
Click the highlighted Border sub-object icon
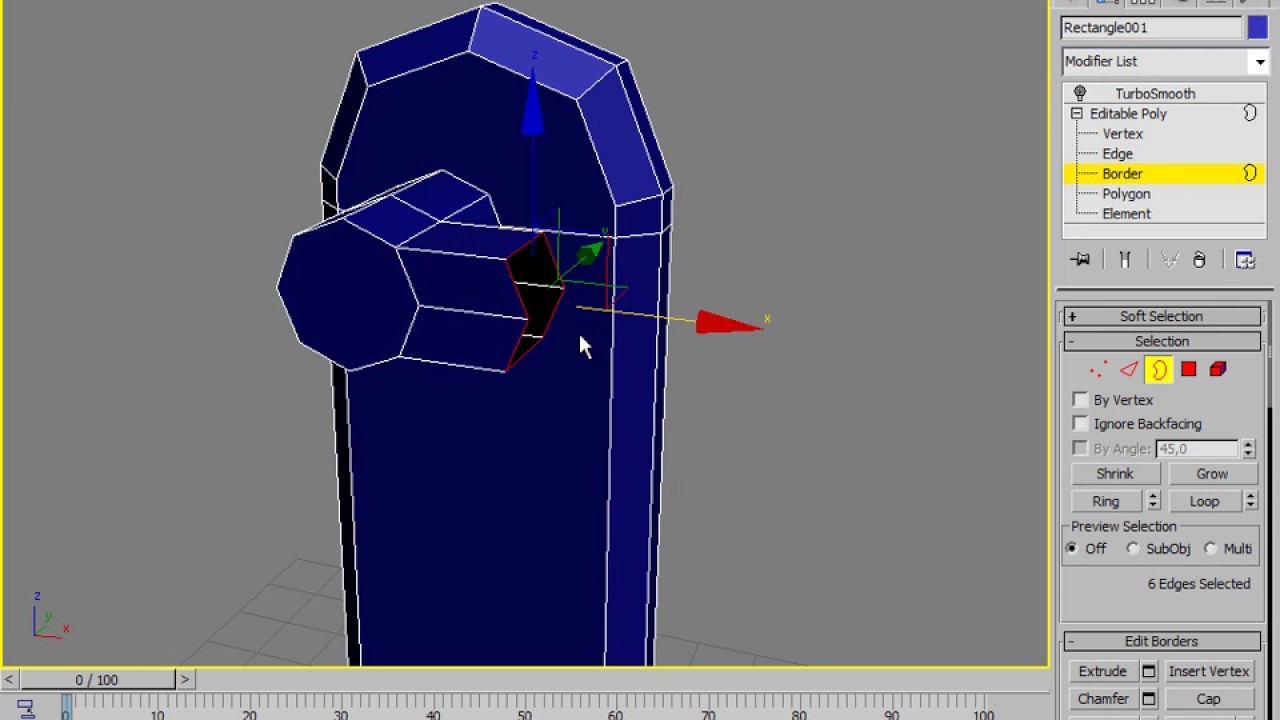[x=1158, y=370]
